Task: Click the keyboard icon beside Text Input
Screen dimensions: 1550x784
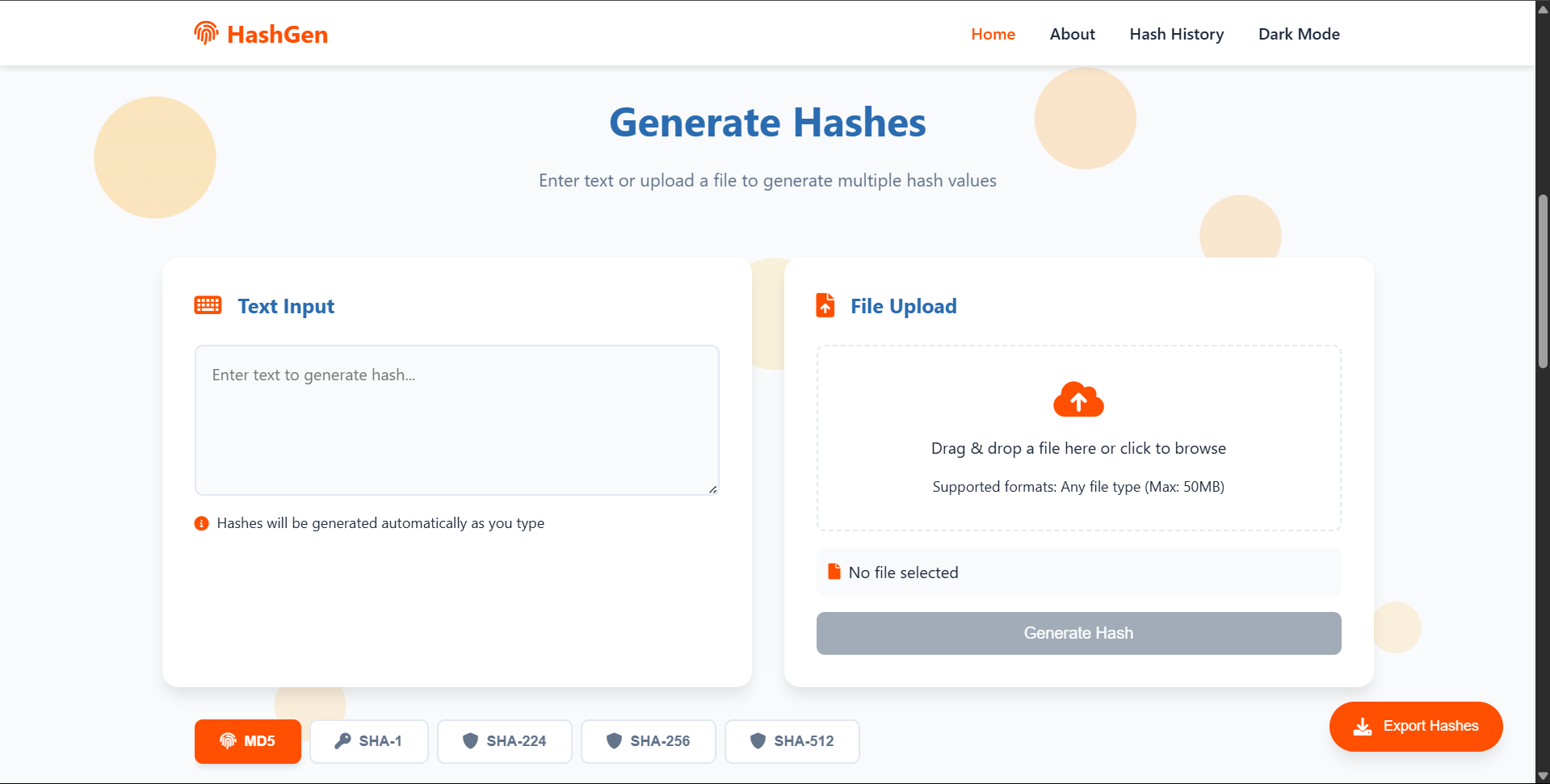Action: (208, 305)
